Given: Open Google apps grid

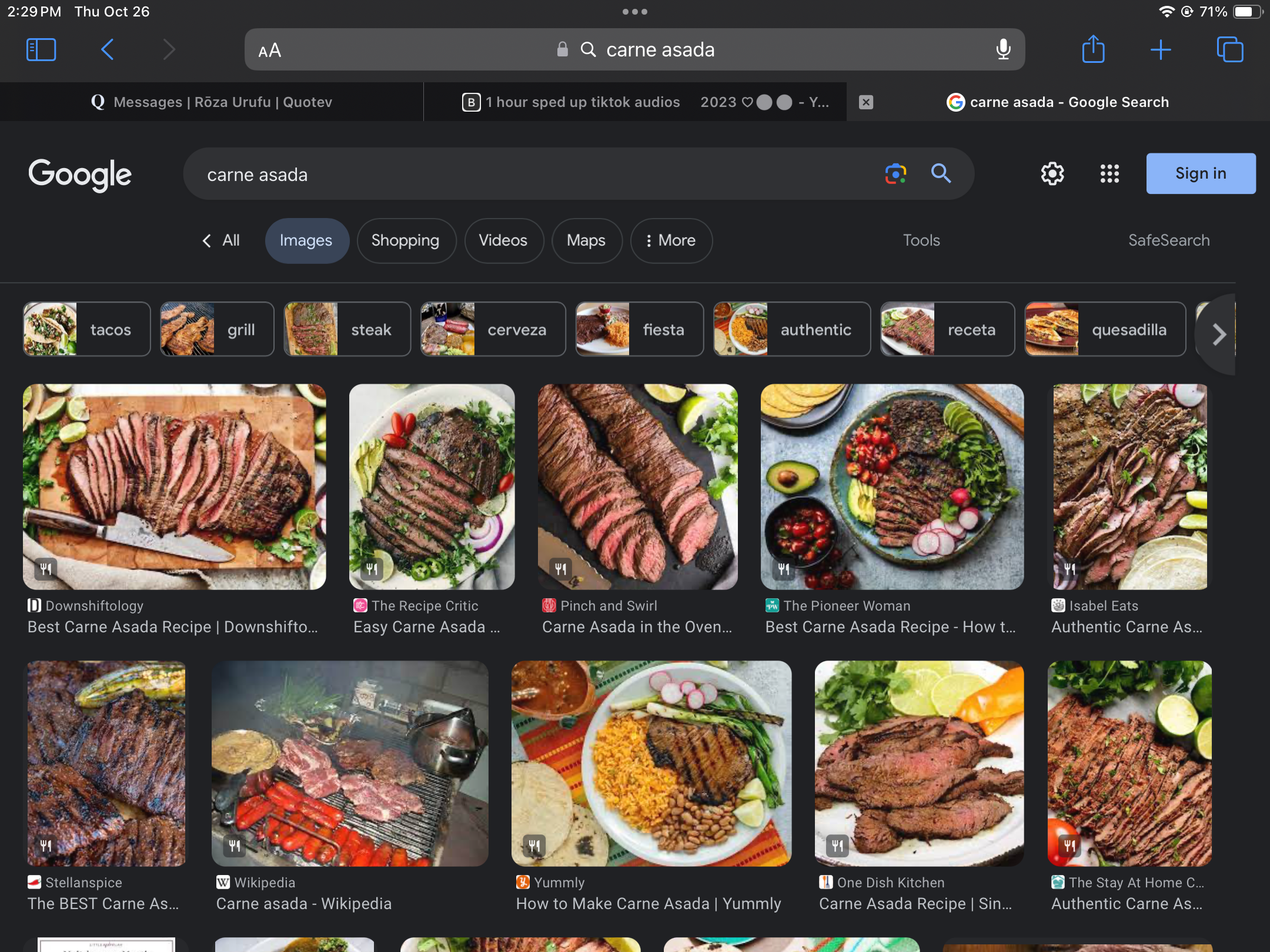Looking at the screenshot, I should click(x=1109, y=174).
